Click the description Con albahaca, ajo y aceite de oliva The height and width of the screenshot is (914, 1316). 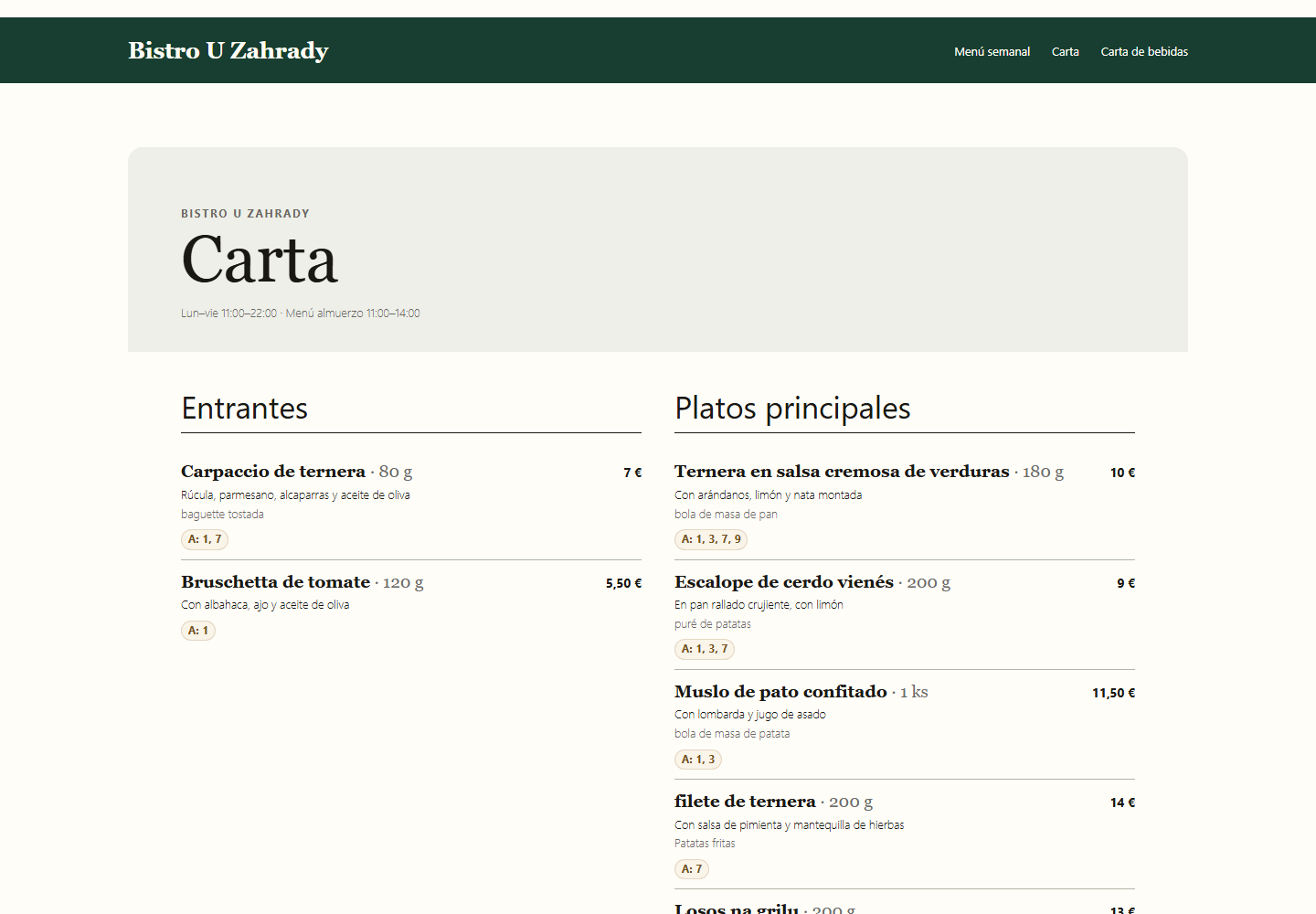click(265, 604)
